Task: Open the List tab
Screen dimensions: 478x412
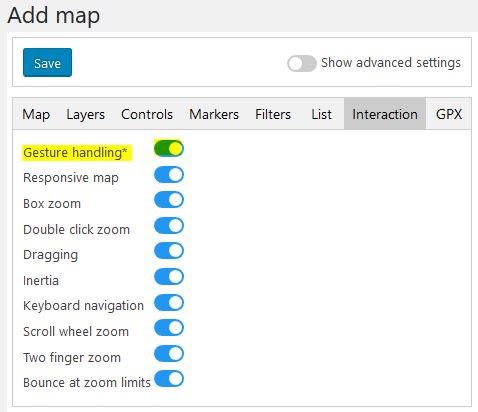Action: click(x=321, y=114)
